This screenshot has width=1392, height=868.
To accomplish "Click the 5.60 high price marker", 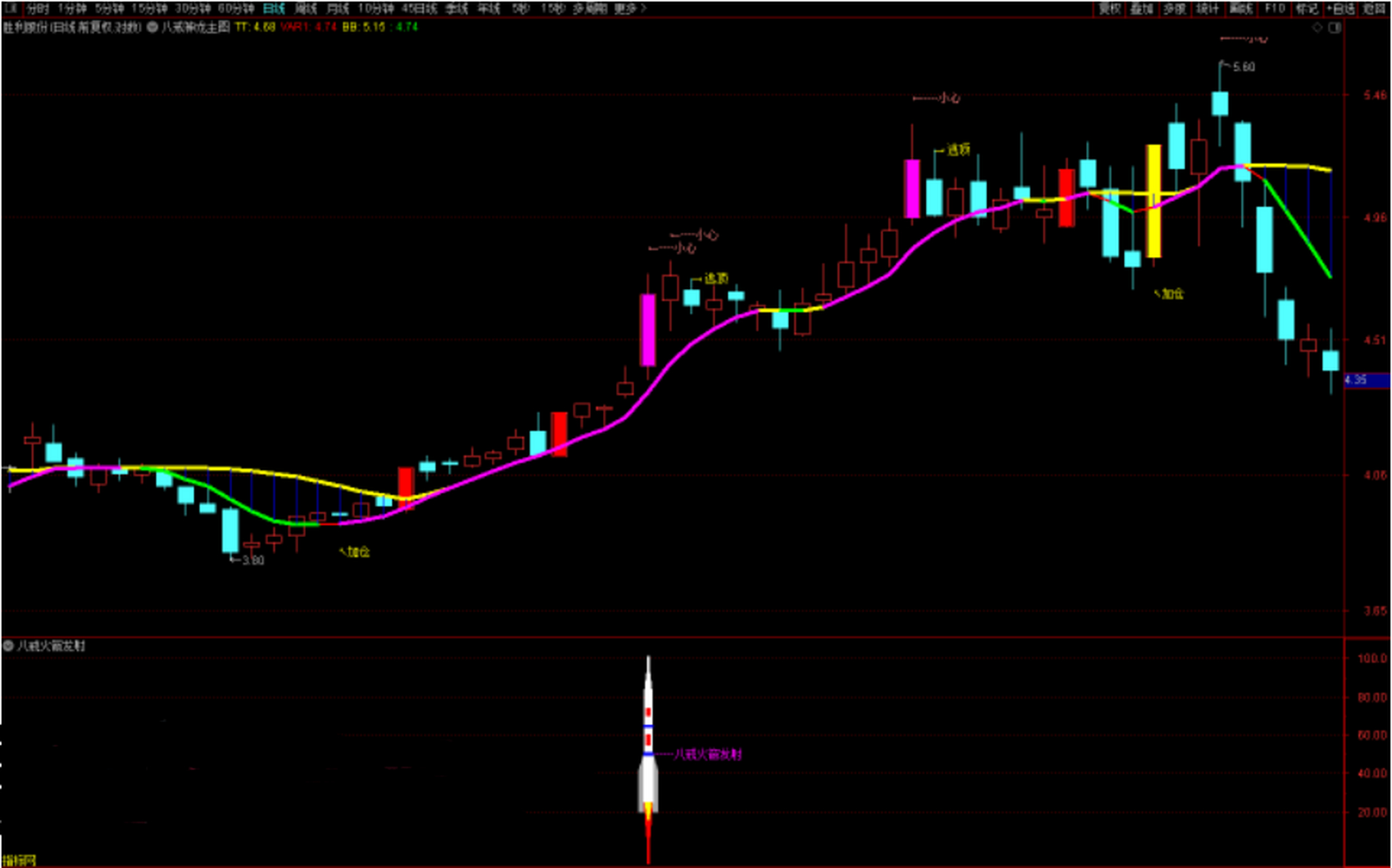I will point(1243,66).
